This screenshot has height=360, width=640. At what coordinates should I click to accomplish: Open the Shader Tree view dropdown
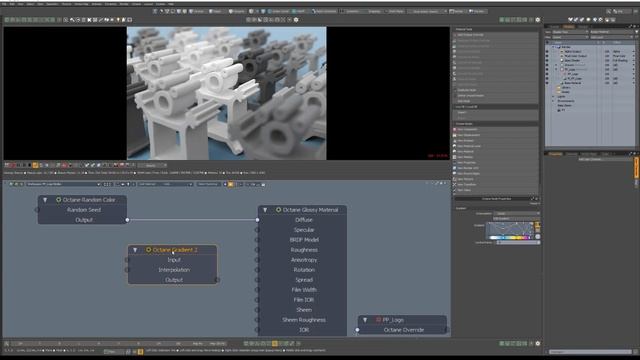(x=570, y=32)
